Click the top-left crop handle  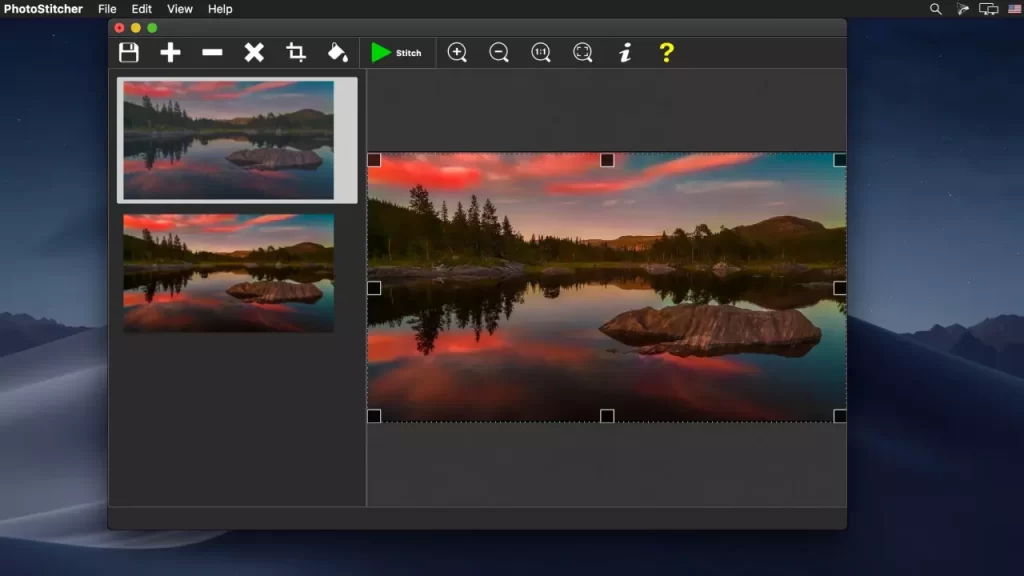pos(374,160)
